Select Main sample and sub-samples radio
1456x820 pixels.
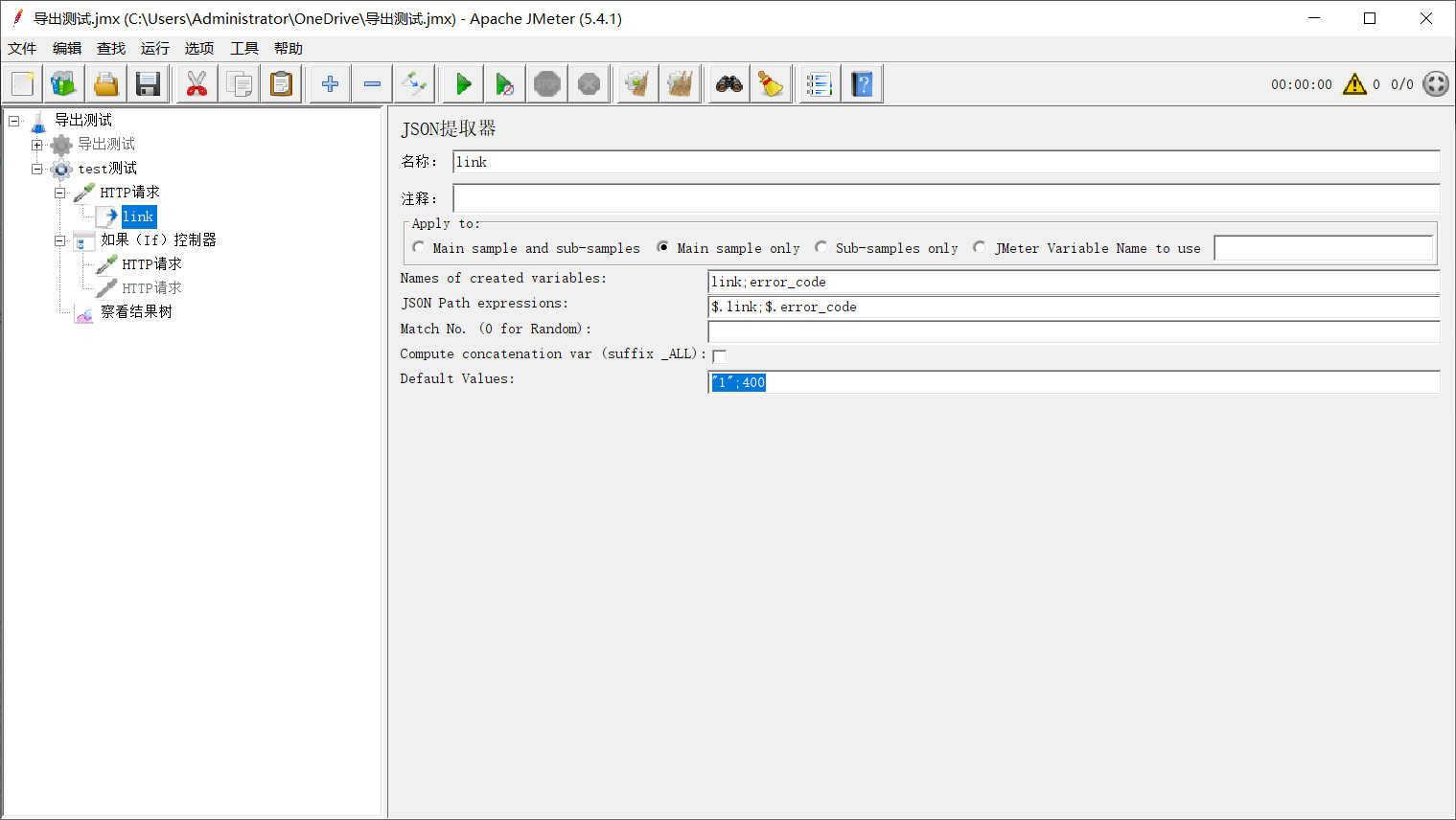[x=419, y=247]
